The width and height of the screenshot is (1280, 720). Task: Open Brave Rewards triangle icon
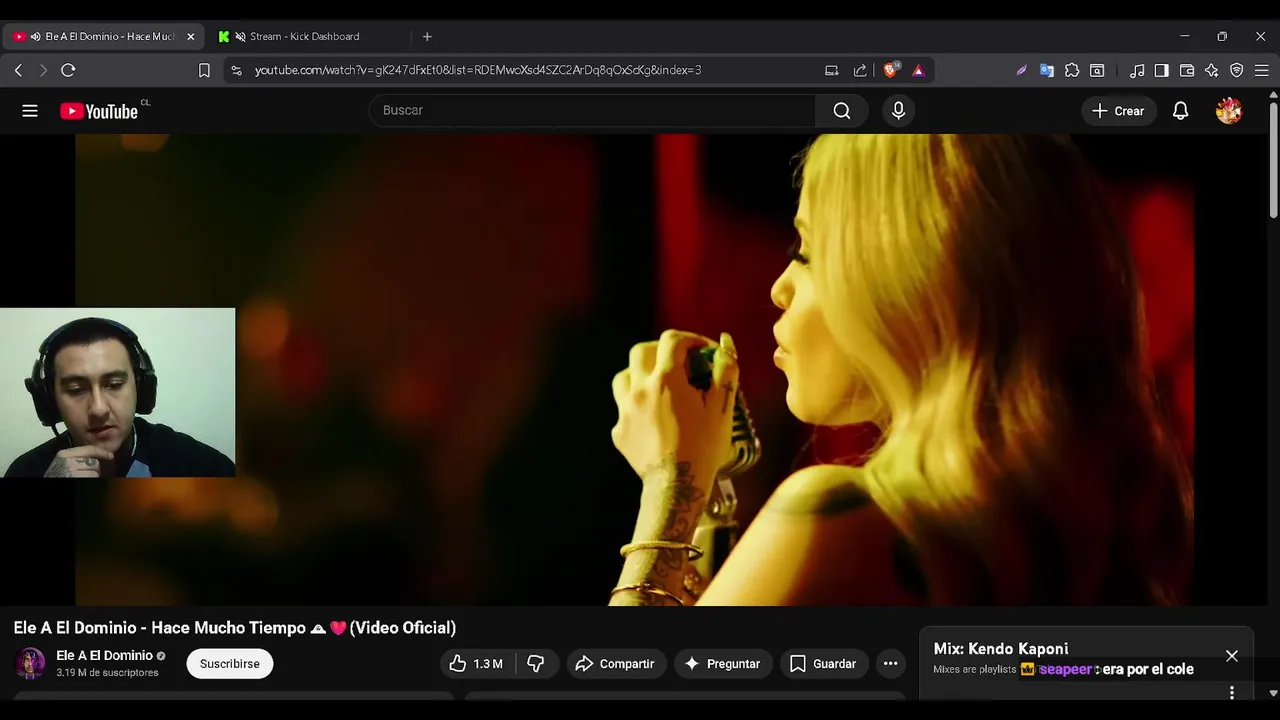pyautogui.click(x=918, y=70)
